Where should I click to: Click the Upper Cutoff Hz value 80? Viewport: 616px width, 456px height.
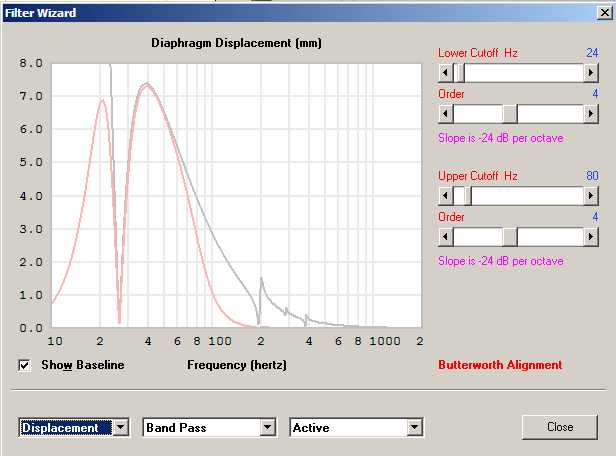592,176
